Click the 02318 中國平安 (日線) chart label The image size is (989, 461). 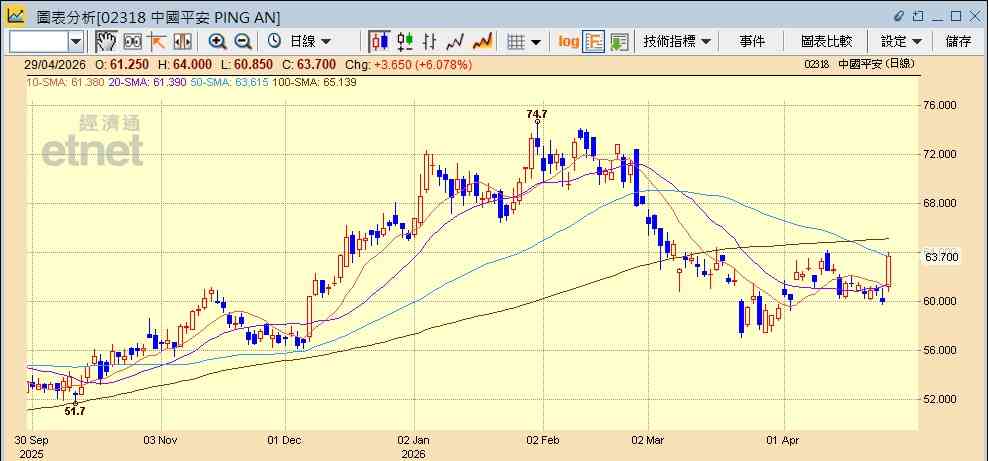(860, 64)
